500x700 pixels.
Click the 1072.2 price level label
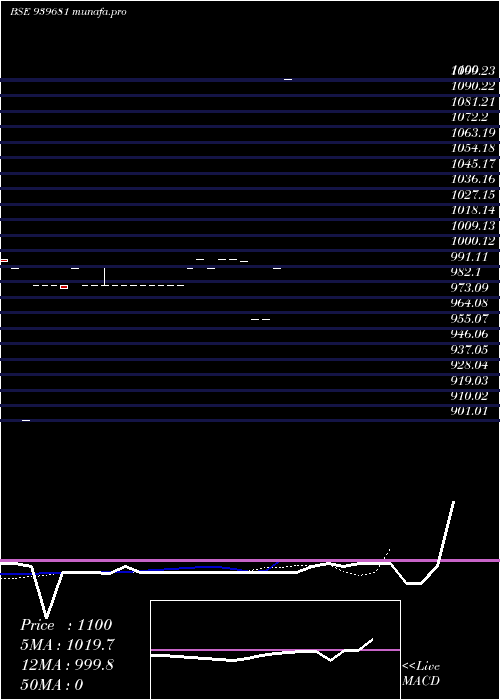(x=471, y=117)
